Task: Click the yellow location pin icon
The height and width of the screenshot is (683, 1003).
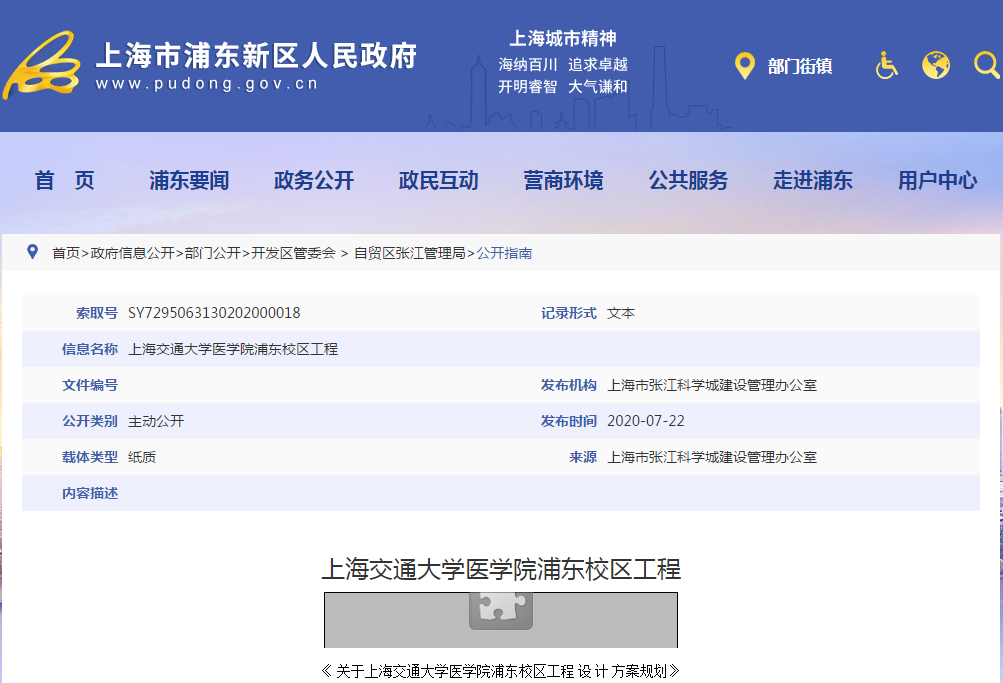Action: [x=744, y=65]
